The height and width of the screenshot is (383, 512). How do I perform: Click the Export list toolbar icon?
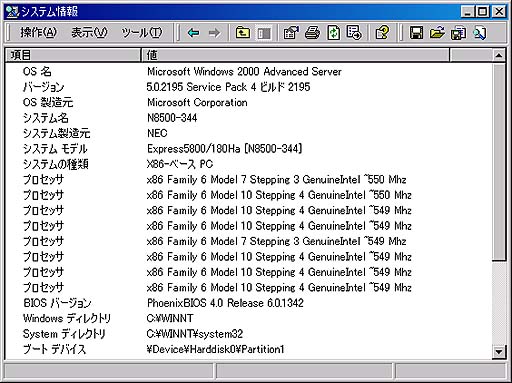(x=354, y=33)
